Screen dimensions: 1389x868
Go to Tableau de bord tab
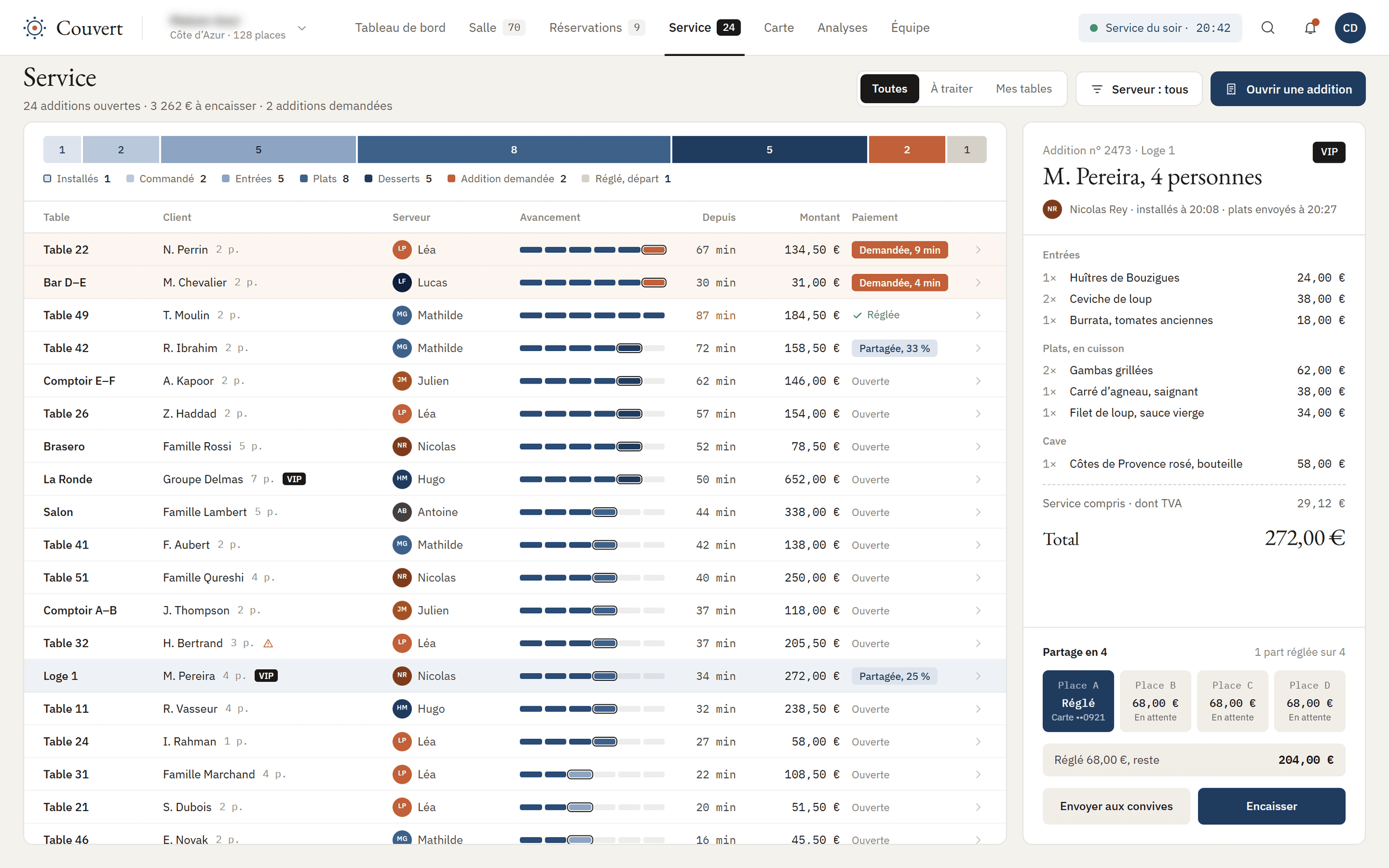point(400,28)
